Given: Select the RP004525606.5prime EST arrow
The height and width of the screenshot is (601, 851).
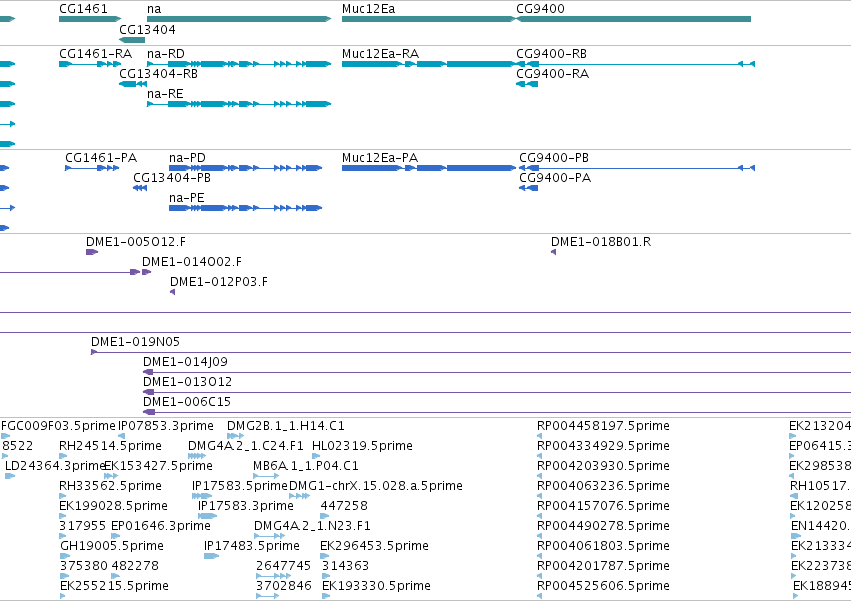Looking at the screenshot, I should [x=539, y=596].
